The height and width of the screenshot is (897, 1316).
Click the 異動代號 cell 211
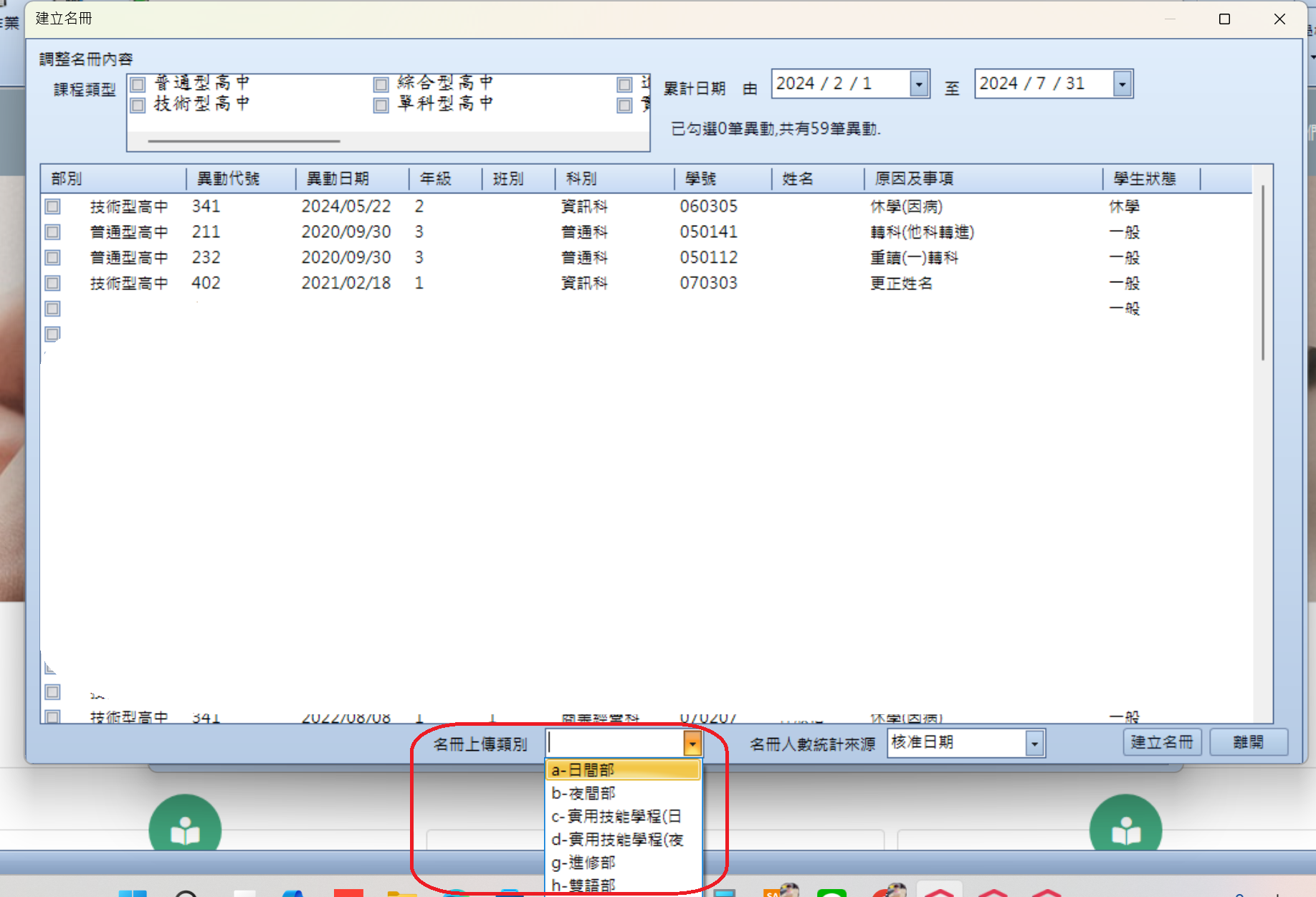point(206,232)
